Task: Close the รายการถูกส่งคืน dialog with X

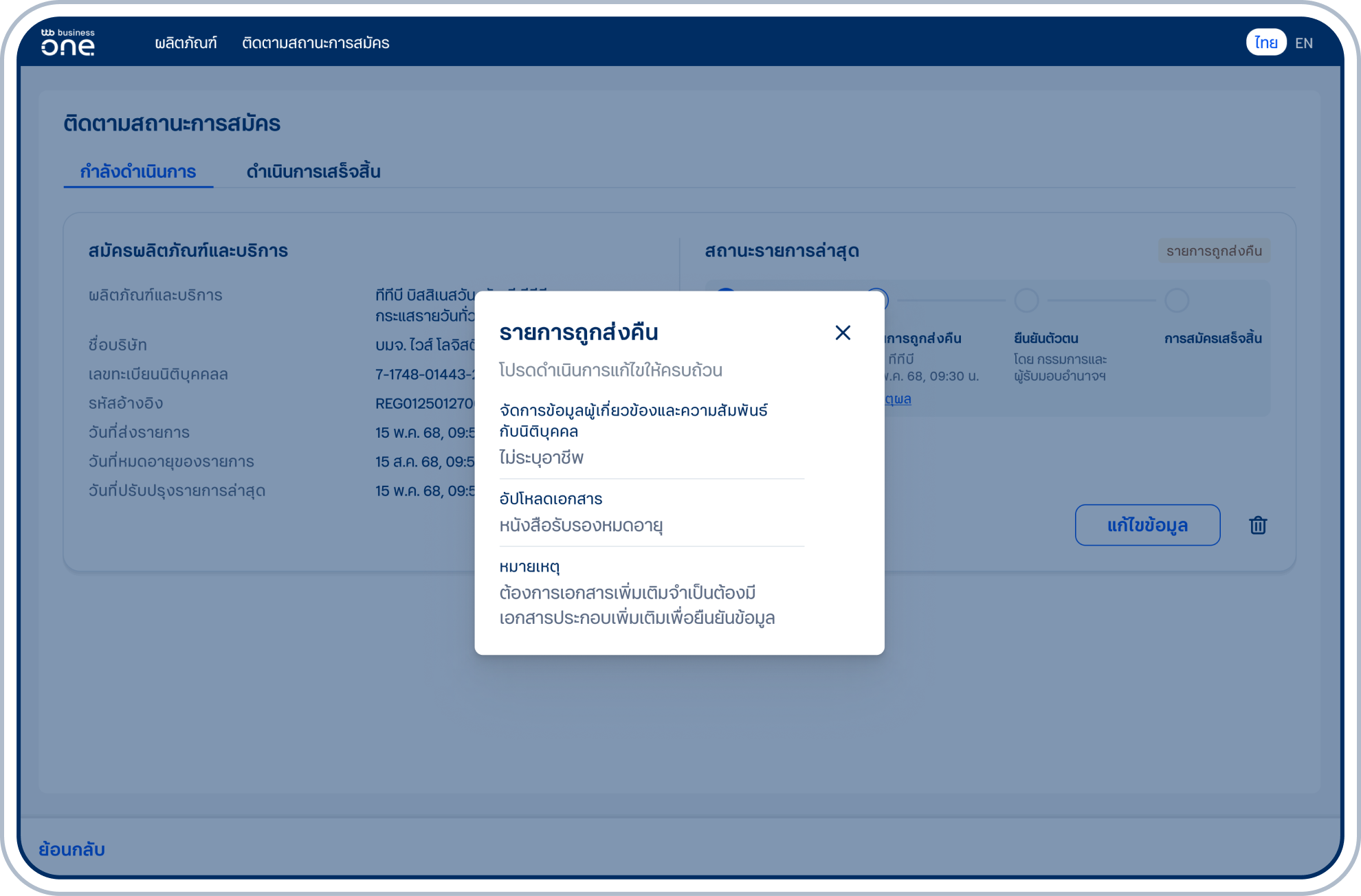Action: [843, 333]
